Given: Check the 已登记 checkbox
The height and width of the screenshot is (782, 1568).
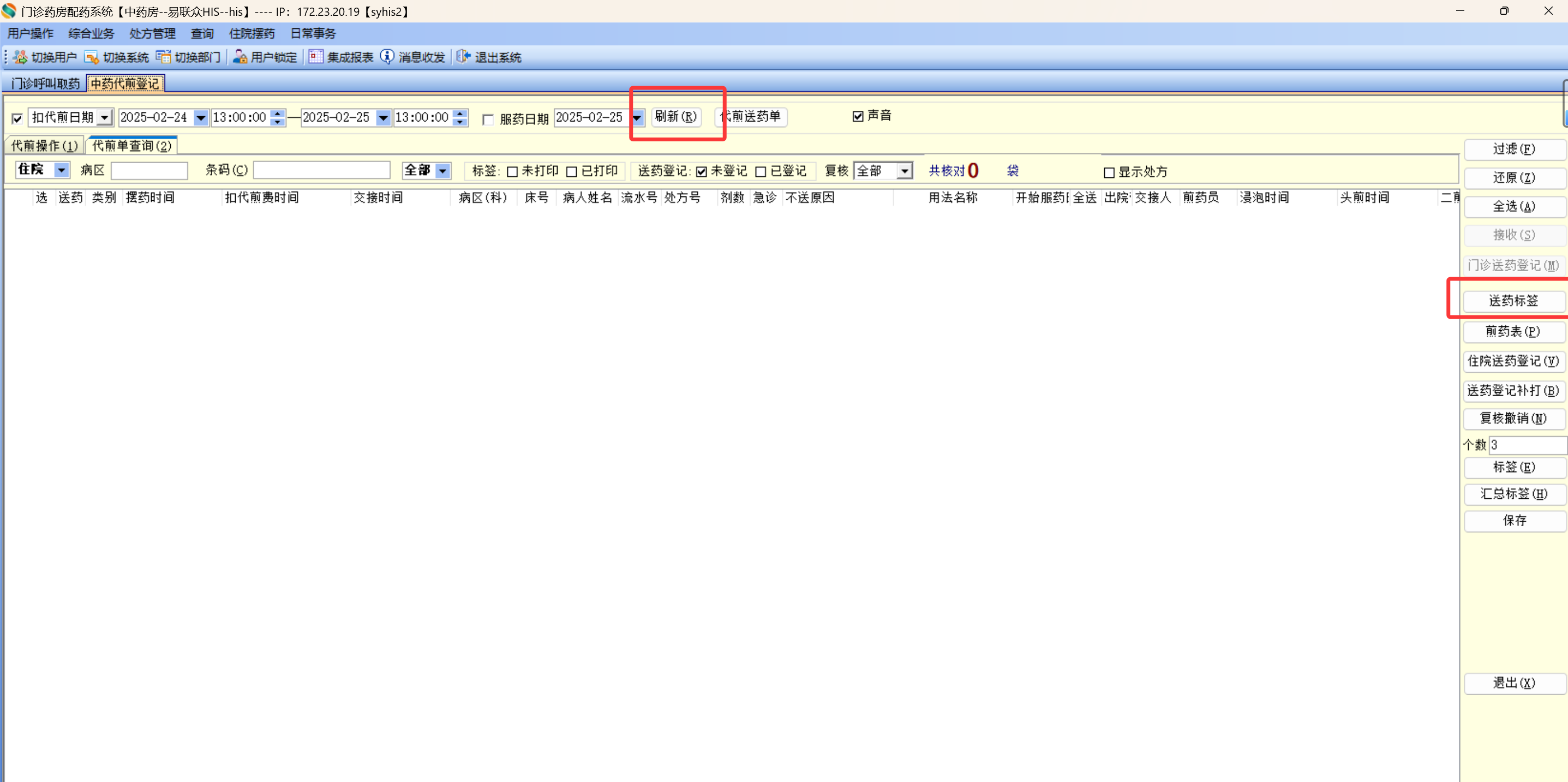Looking at the screenshot, I should click(760, 172).
